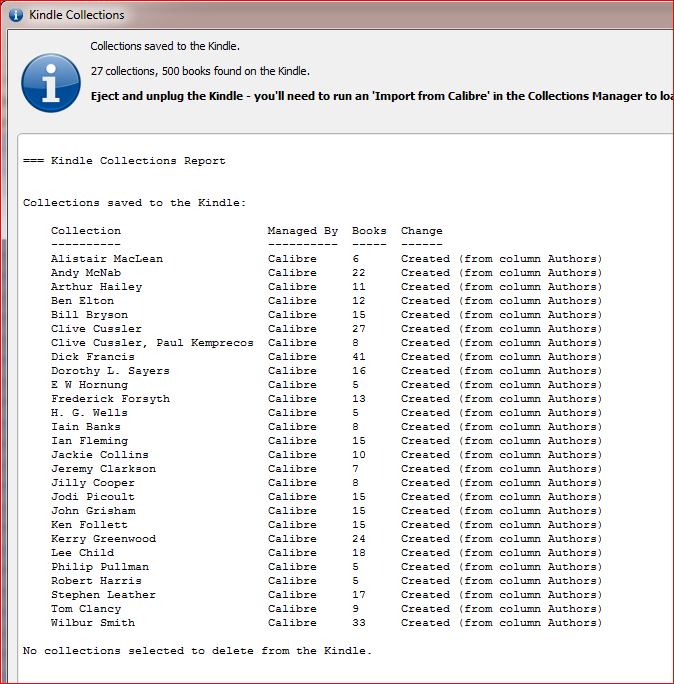The image size is (674, 684).
Task: Select the 'Alistair MacLean' collection row
Action: (326, 259)
